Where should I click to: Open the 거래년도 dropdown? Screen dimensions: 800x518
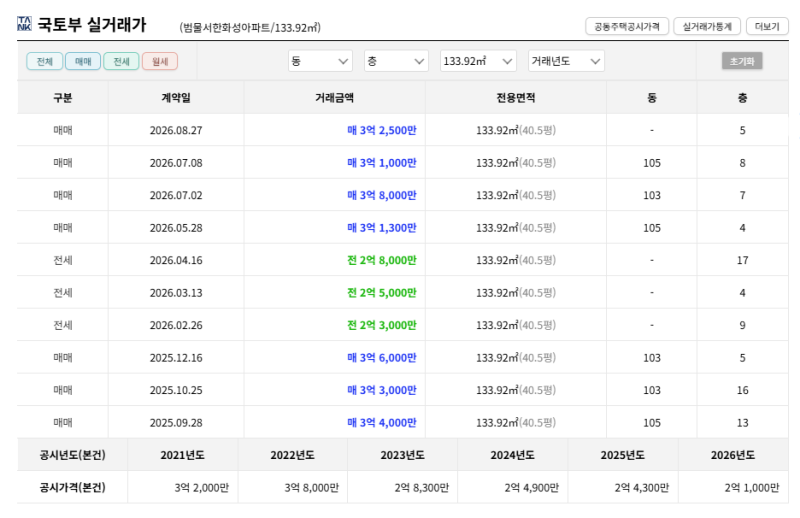(x=566, y=61)
